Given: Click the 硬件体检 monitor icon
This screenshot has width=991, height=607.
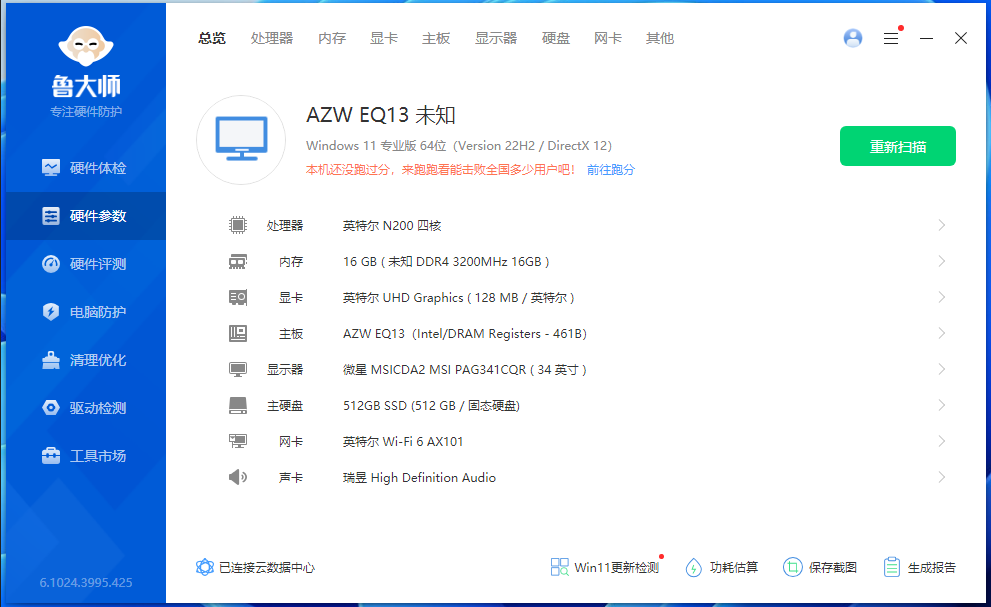Looking at the screenshot, I should tap(51, 168).
